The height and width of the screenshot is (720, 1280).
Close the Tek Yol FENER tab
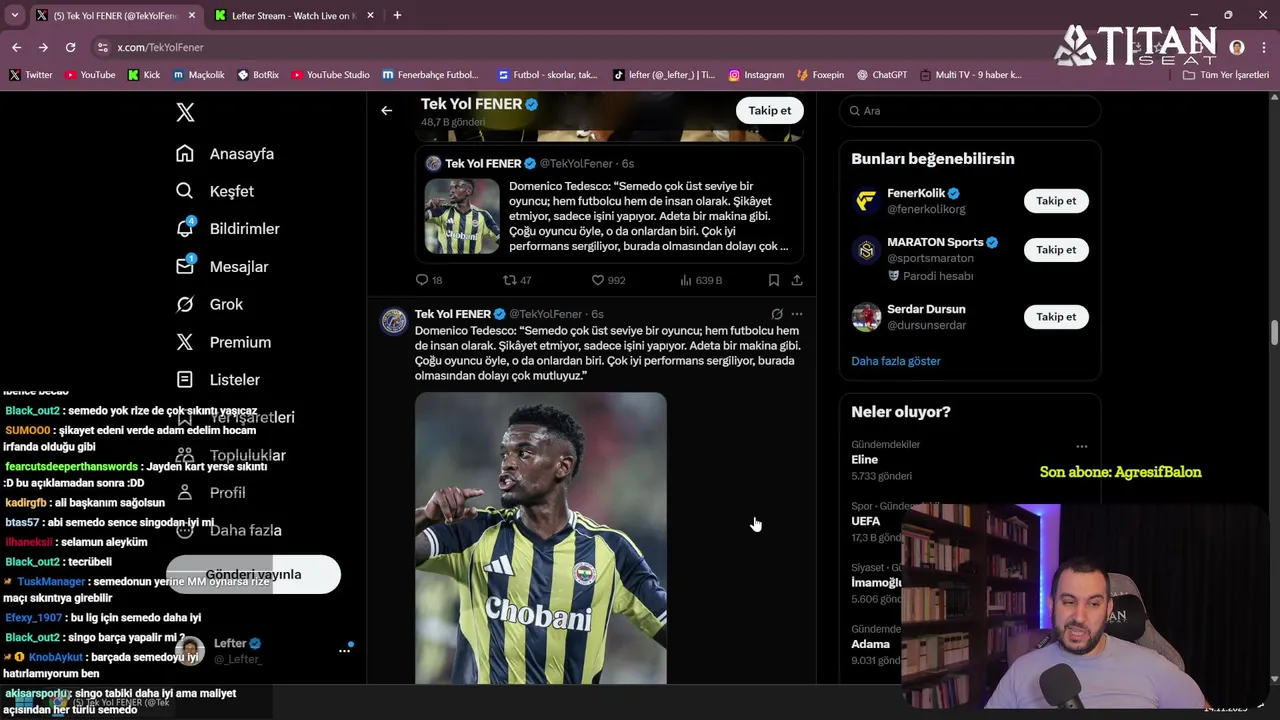(192, 16)
